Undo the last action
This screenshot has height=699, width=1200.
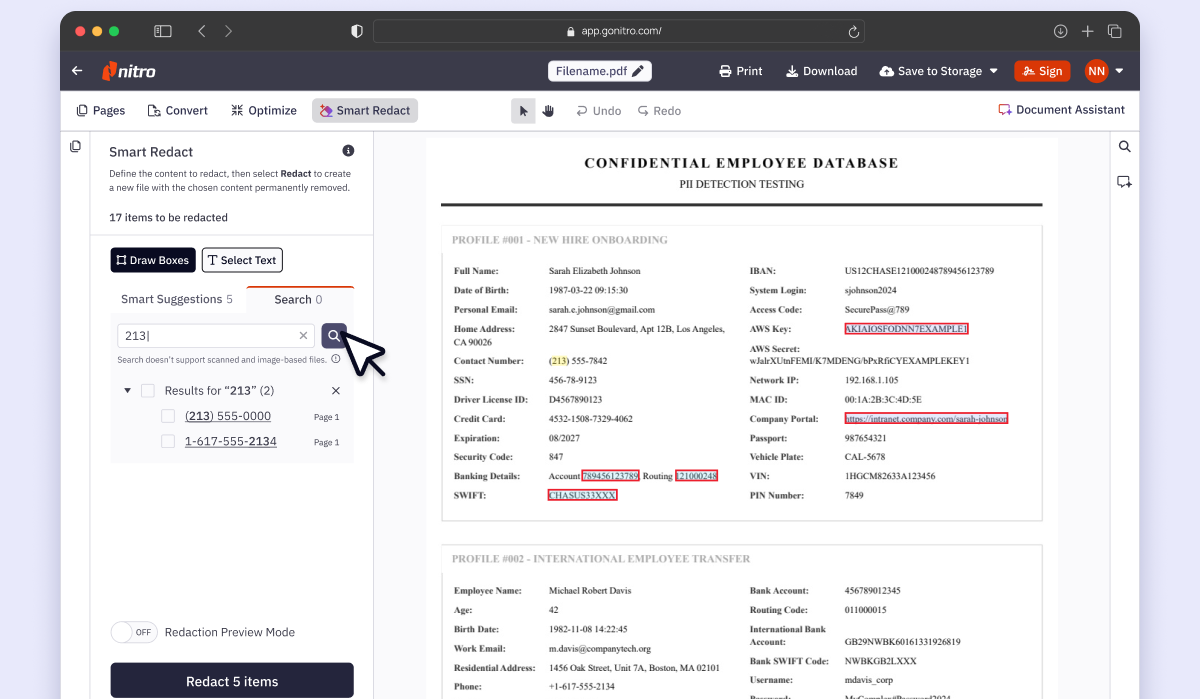(x=599, y=111)
